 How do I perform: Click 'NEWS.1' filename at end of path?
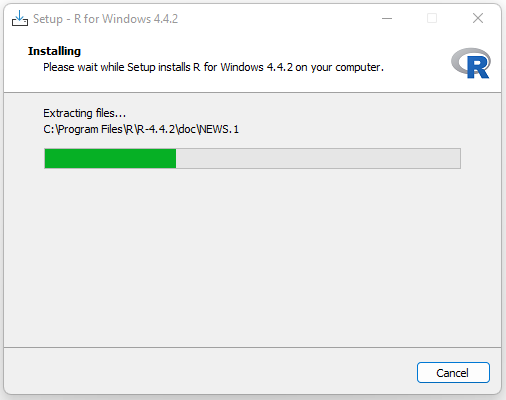[219, 129]
